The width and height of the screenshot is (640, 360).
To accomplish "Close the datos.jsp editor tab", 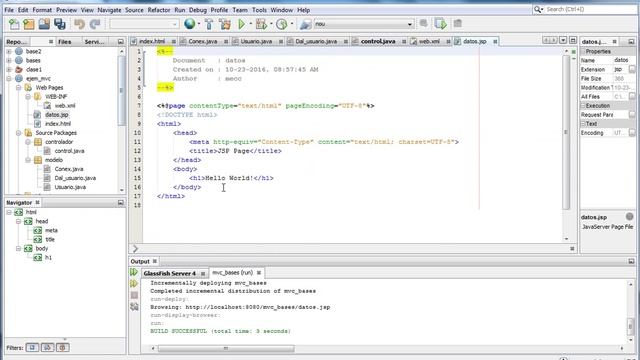I will [495, 42].
